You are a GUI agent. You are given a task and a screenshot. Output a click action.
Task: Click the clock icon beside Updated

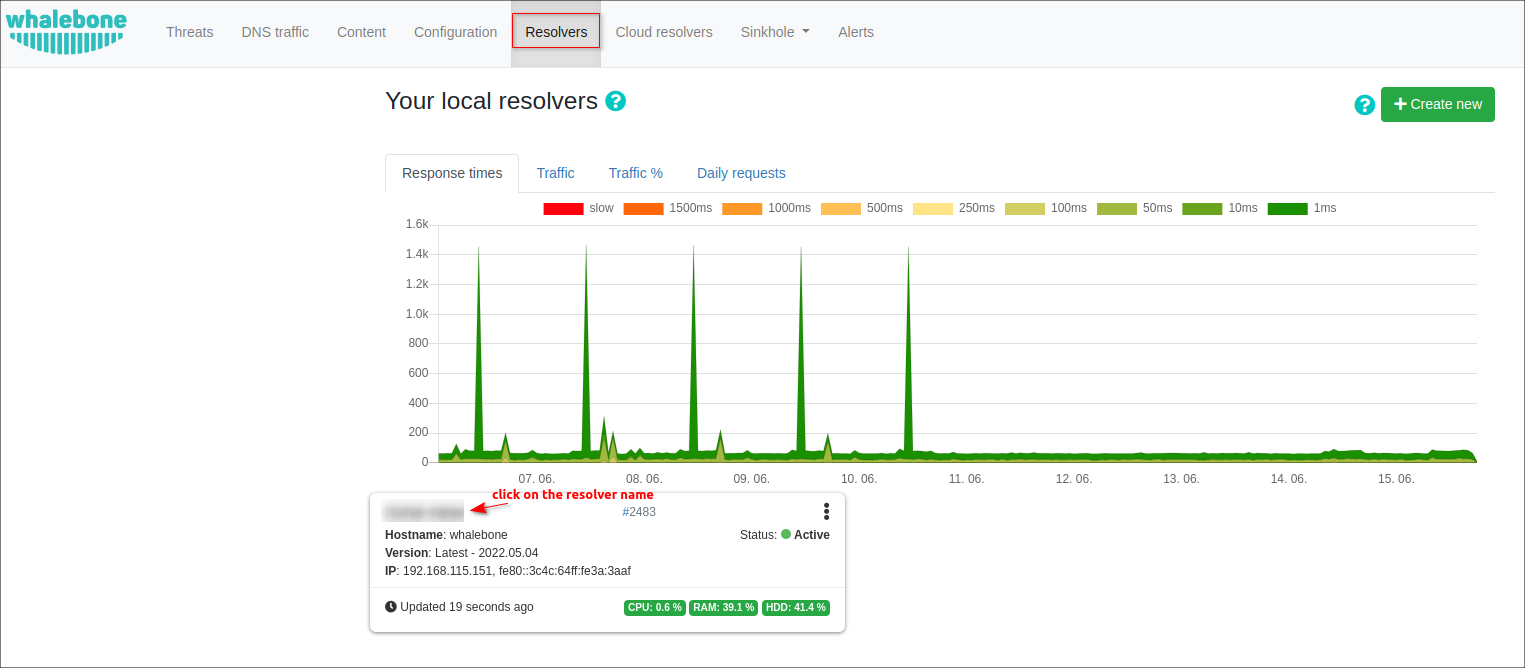point(391,607)
